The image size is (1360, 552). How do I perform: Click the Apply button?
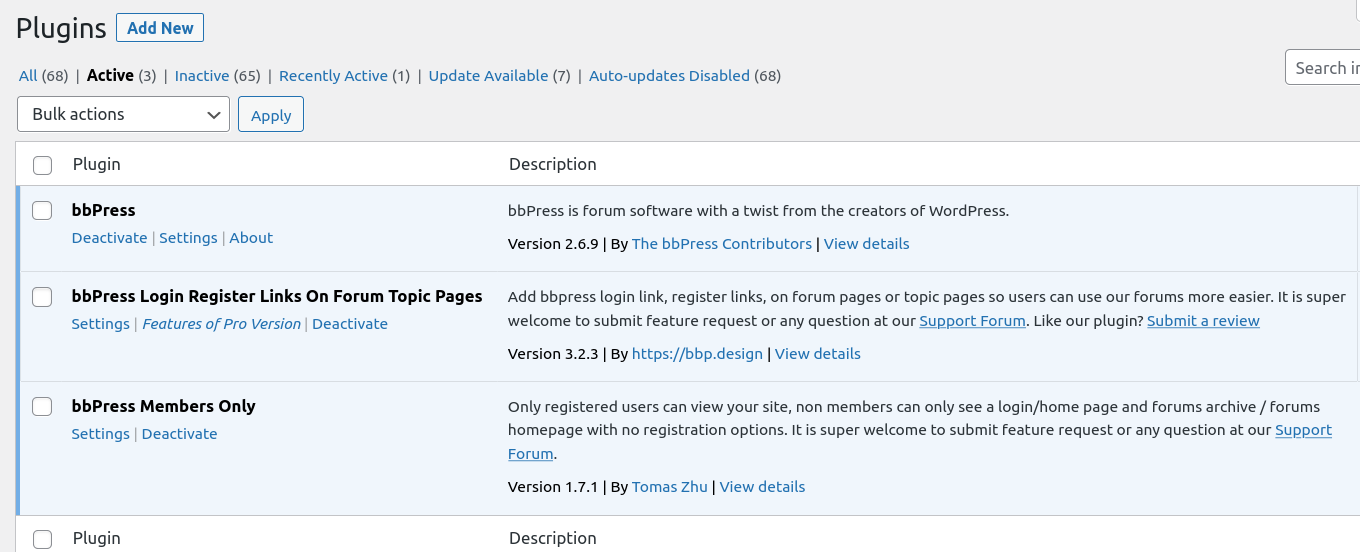click(271, 115)
